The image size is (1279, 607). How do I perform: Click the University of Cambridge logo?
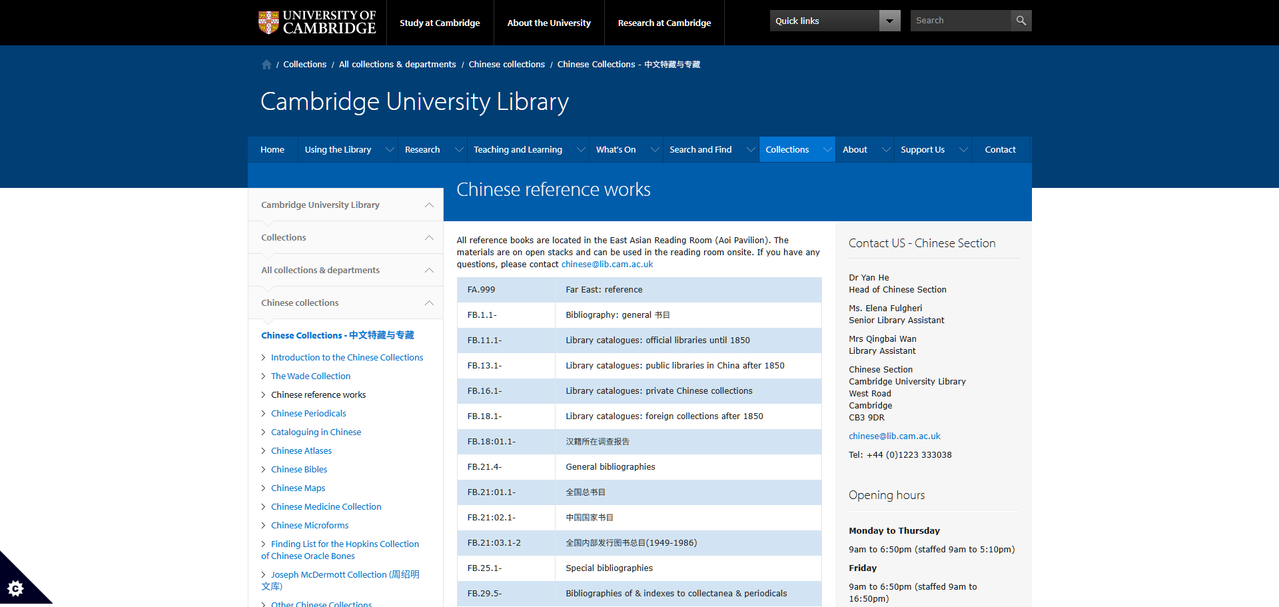click(x=317, y=22)
